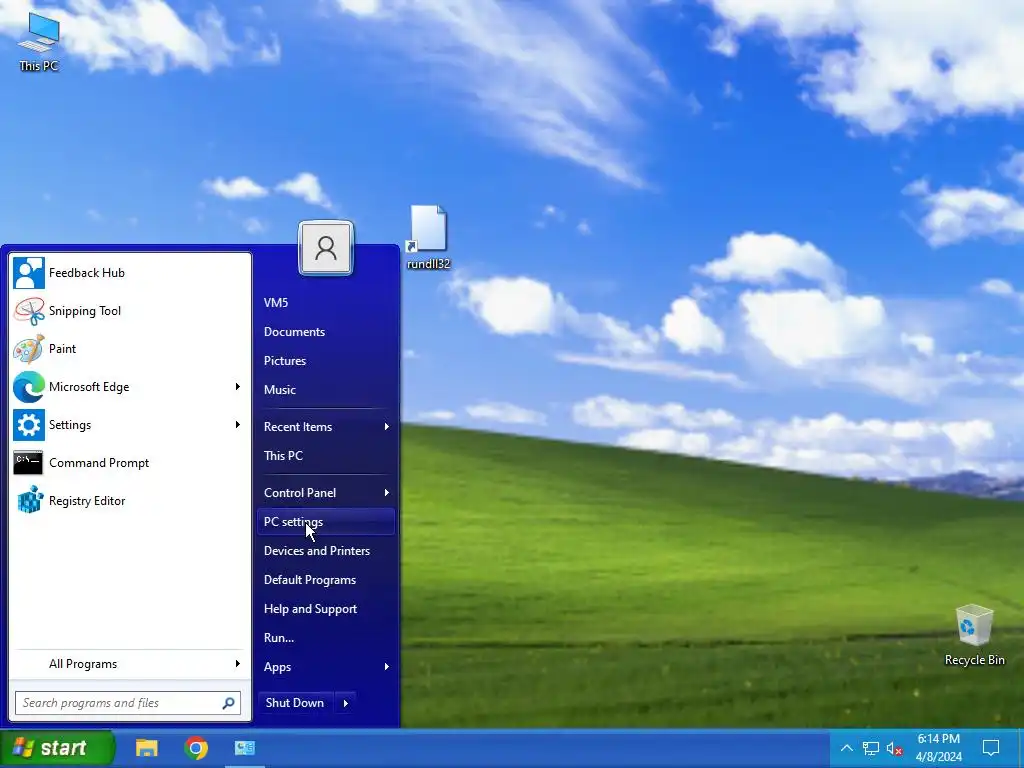Click the search magnifier icon
The width and height of the screenshot is (1024, 768).
click(x=229, y=703)
